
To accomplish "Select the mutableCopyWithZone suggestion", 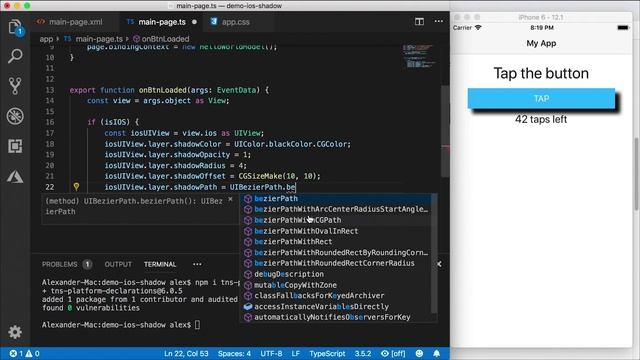I will click(x=336, y=285).
